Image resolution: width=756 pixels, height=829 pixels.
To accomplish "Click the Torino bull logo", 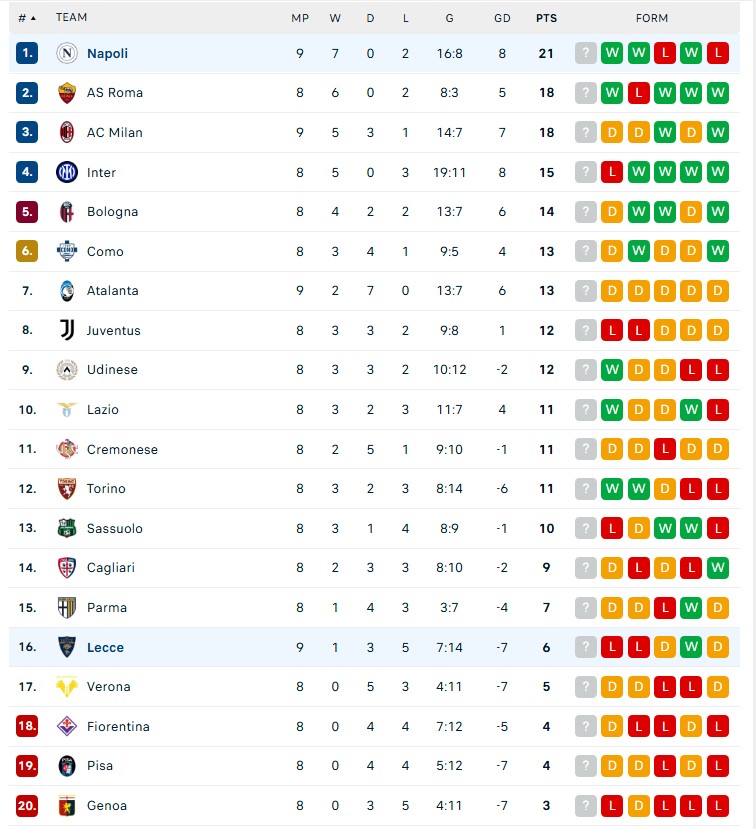I will coord(67,489).
